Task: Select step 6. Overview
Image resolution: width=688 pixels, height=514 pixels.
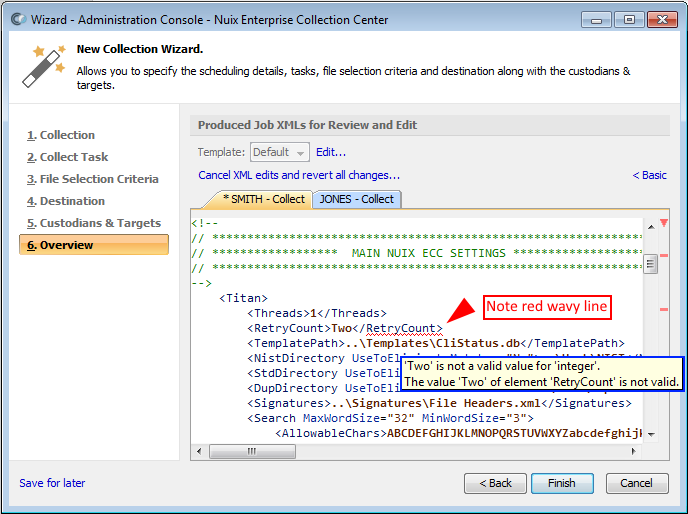Action: coord(94,244)
